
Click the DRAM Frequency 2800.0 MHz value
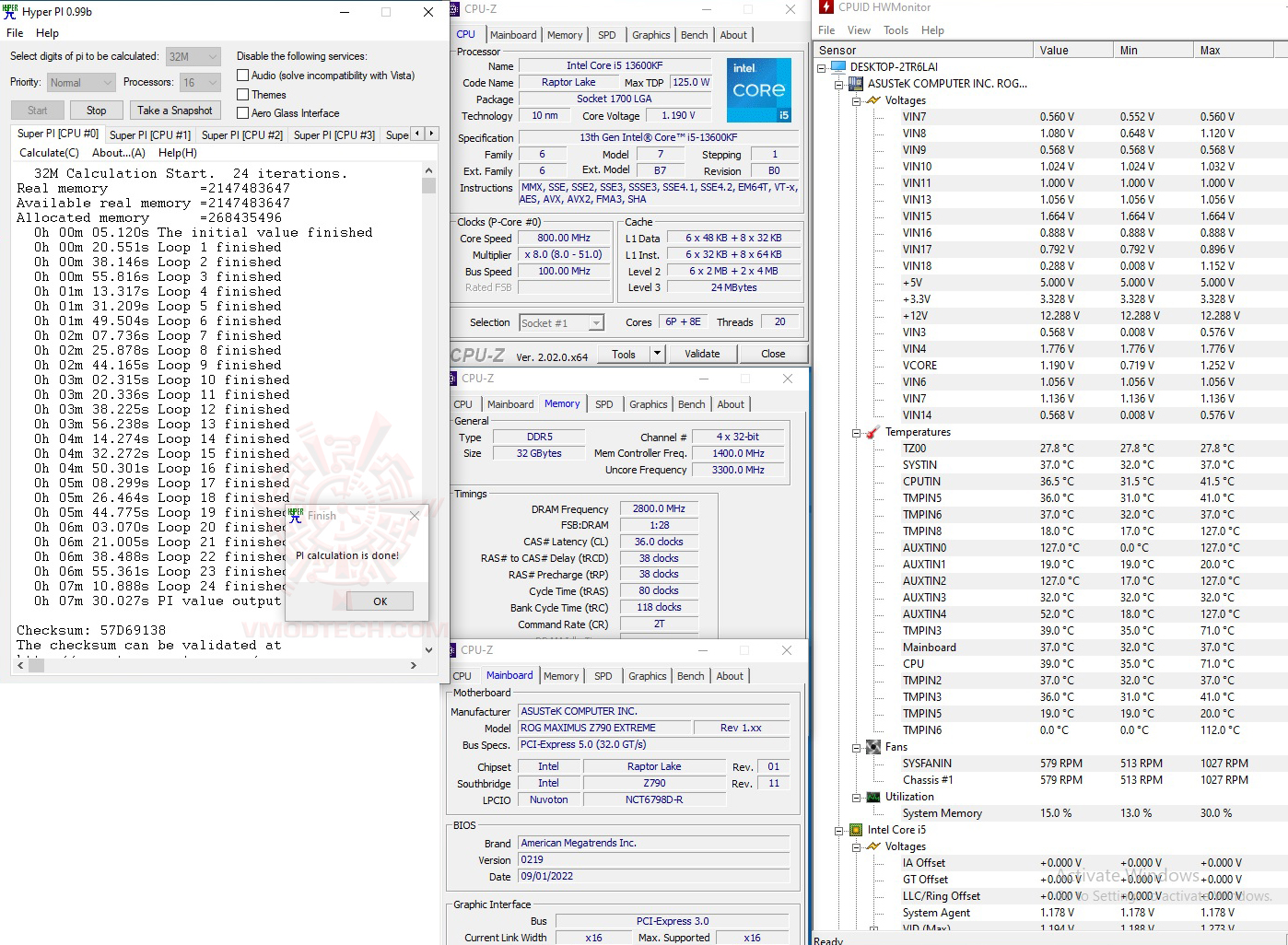tap(660, 508)
